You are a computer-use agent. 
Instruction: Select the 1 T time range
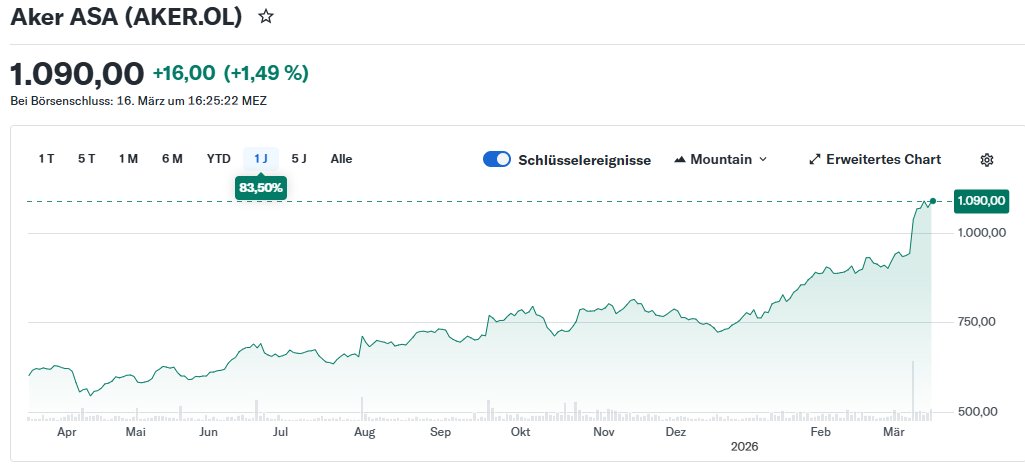pos(46,159)
